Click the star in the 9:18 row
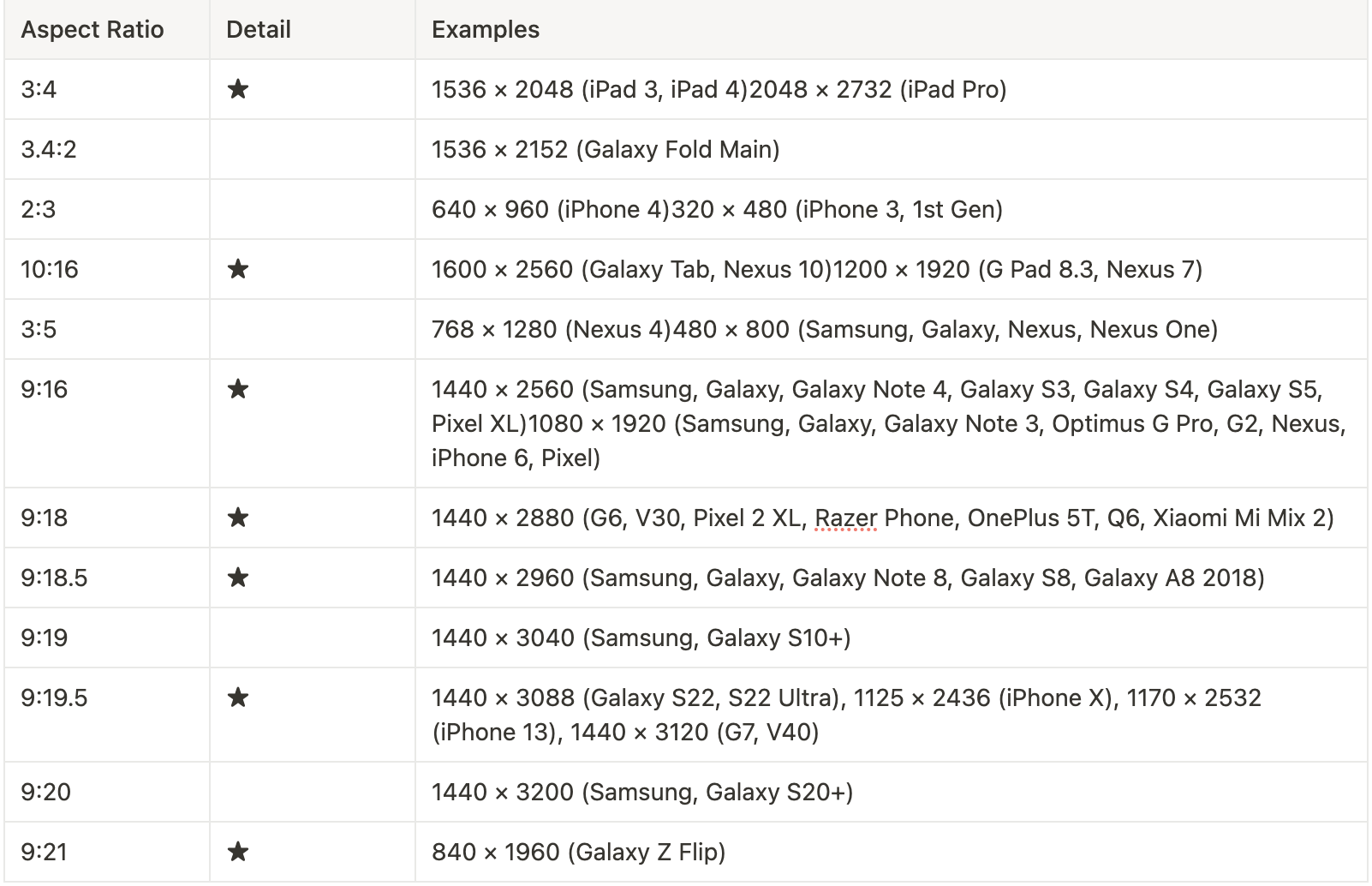 tap(238, 518)
